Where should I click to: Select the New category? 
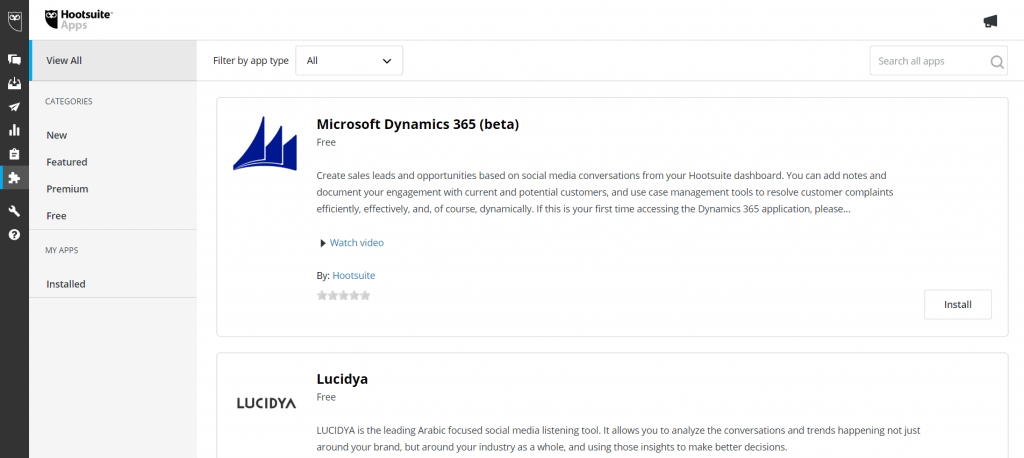point(57,135)
